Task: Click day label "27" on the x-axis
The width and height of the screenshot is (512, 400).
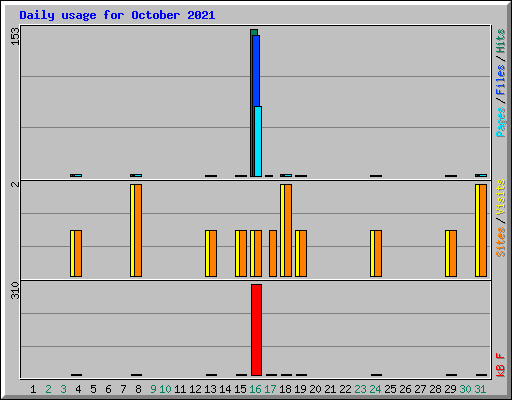Action: point(420,389)
